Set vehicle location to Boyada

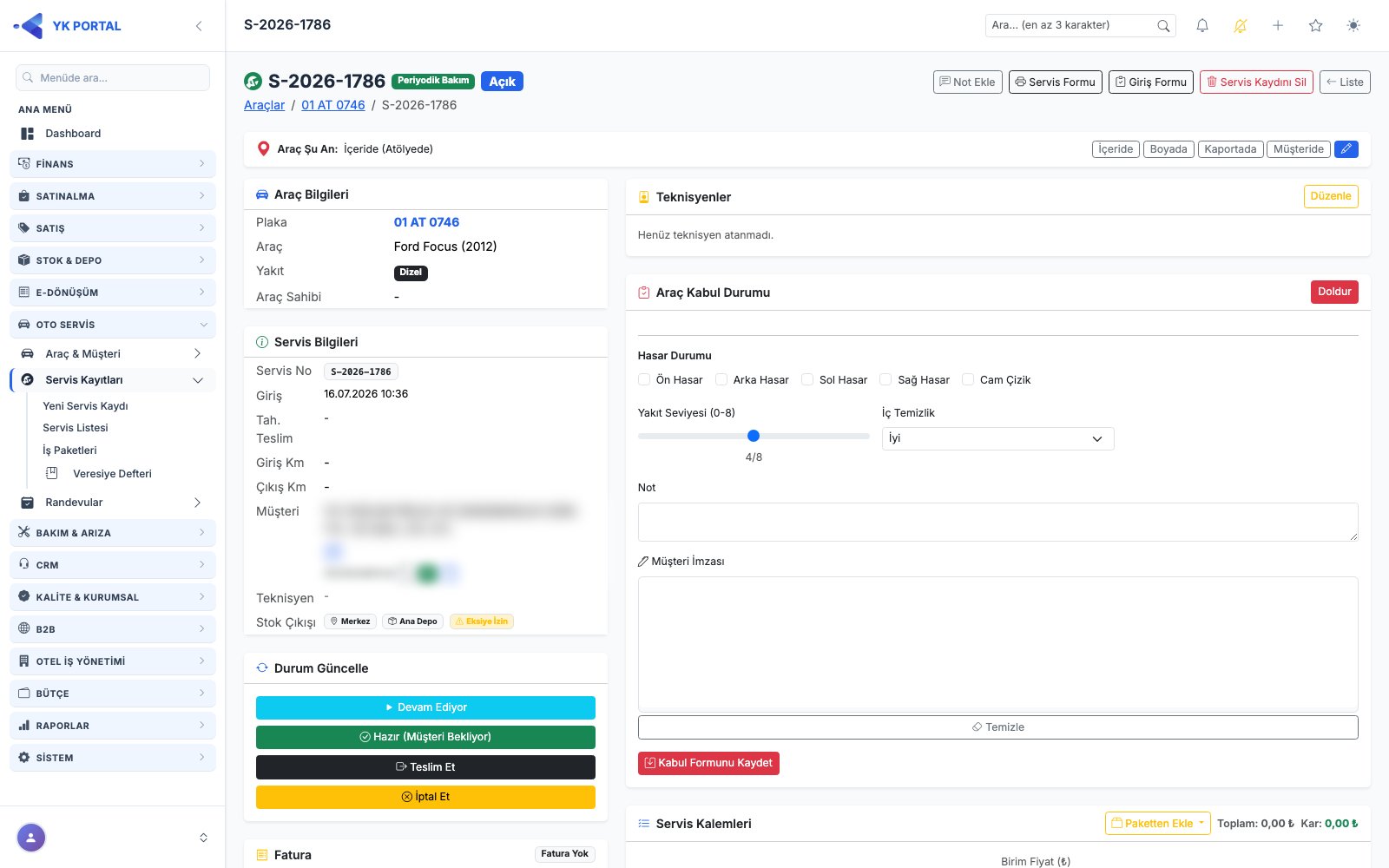pos(1168,149)
